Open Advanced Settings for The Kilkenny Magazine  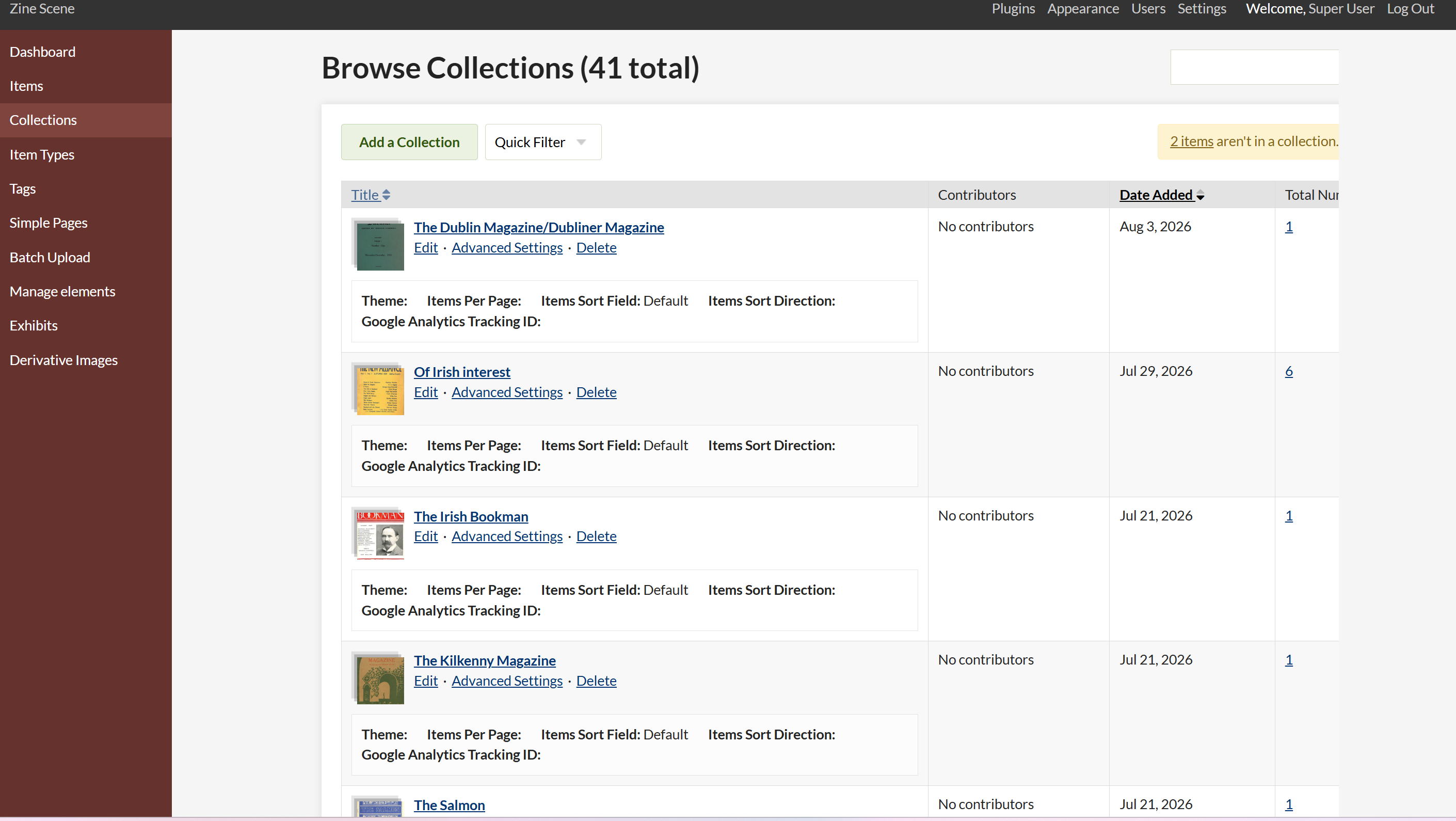pyautogui.click(x=507, y=682)
